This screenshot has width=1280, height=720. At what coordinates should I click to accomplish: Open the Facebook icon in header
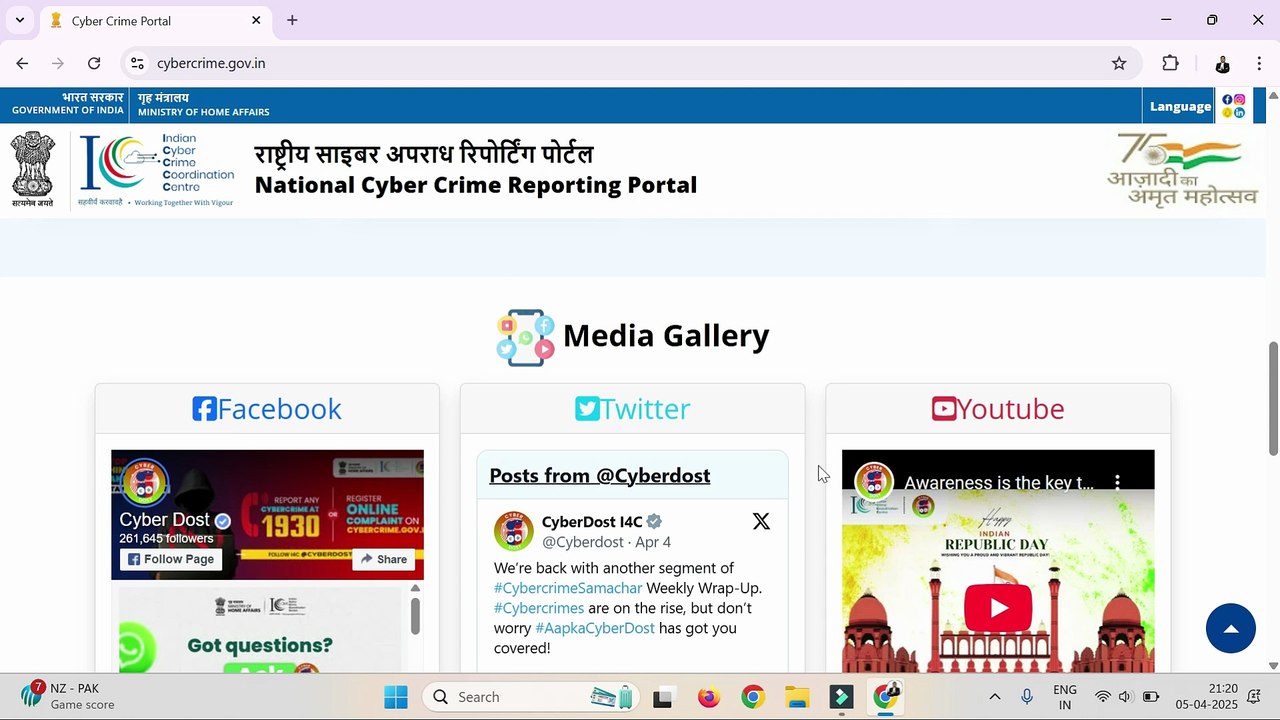1227,99
